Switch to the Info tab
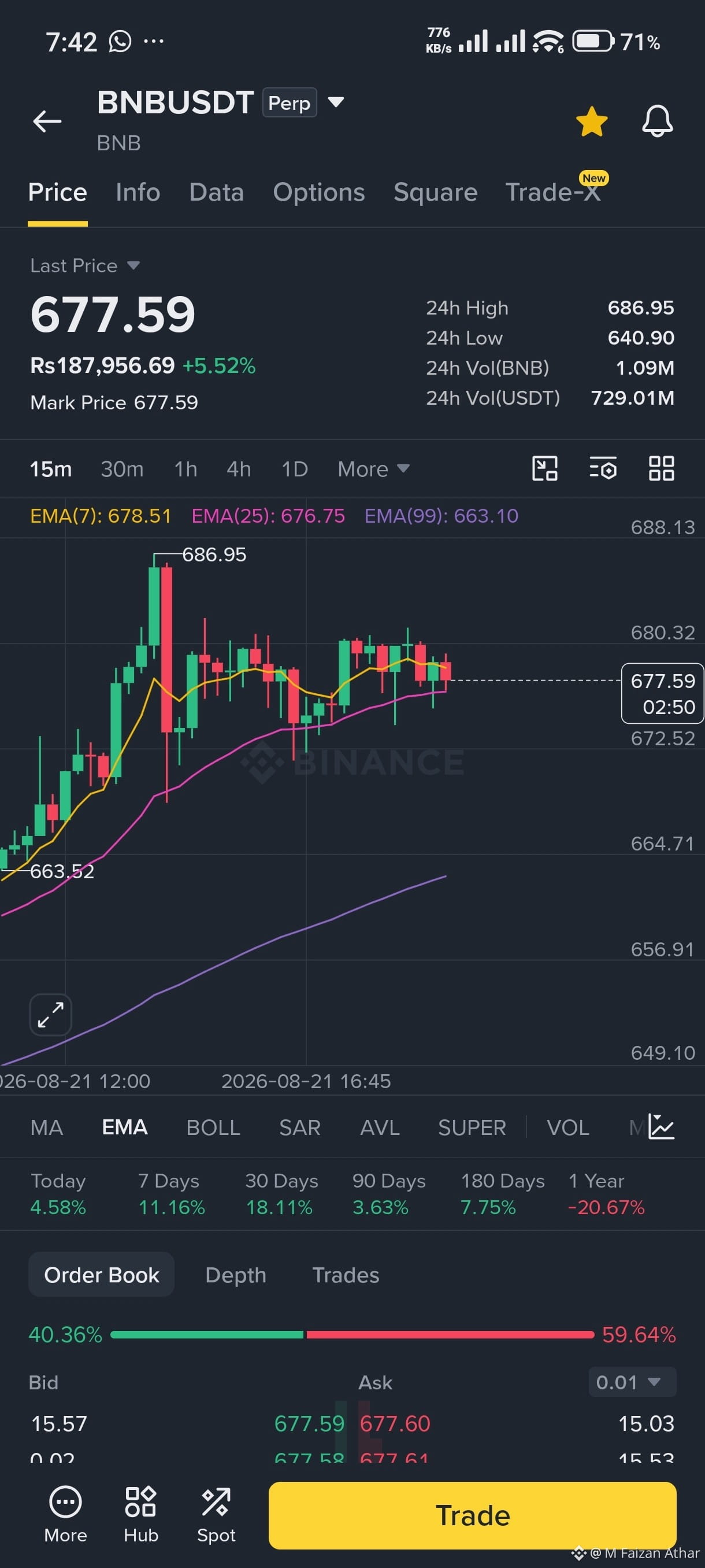This screenshot has width=705, height=1568. coord(138,193)
